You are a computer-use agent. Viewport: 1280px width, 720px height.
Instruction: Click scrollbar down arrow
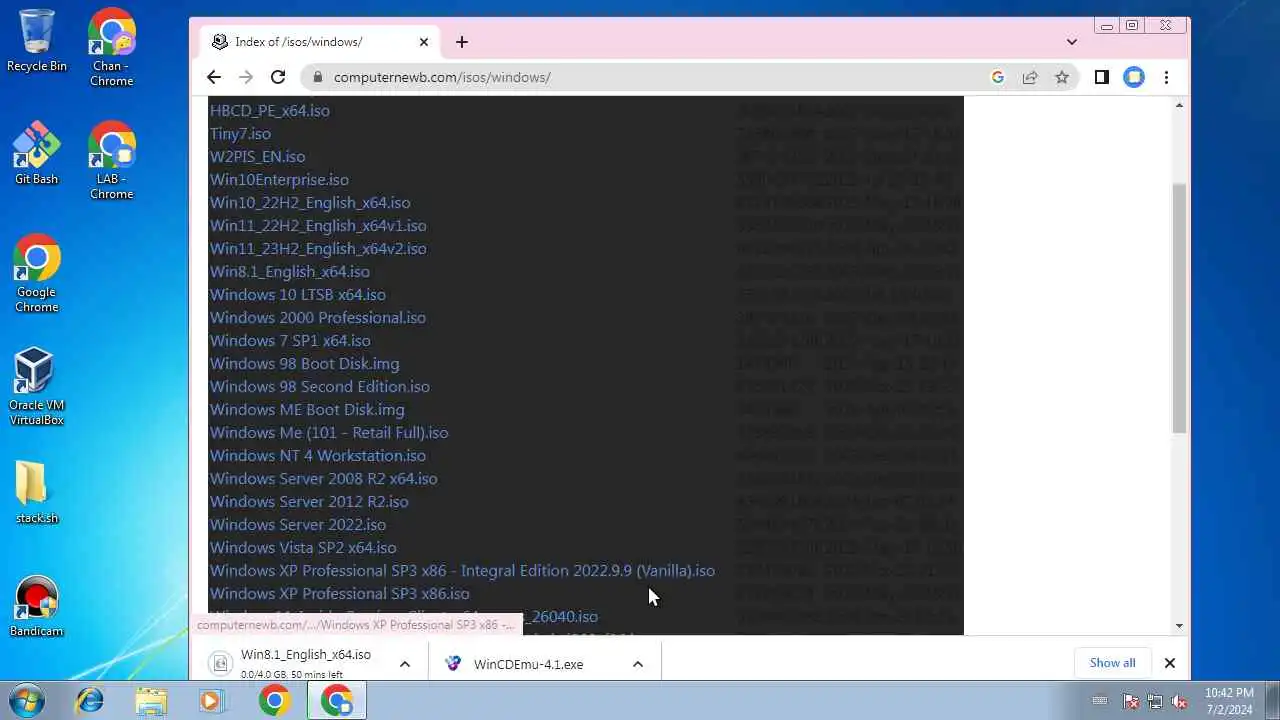tap(1179, 626)
